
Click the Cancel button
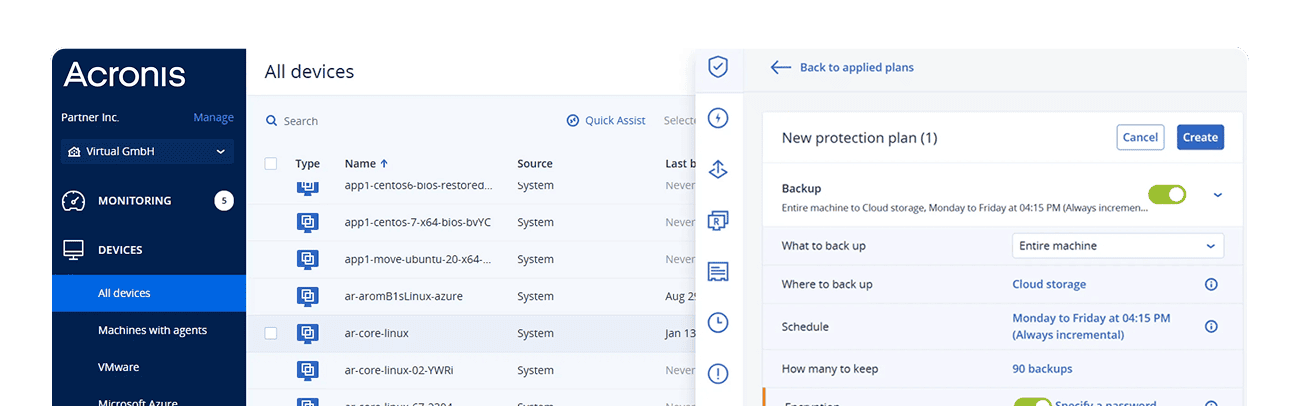click(1140, 137)
